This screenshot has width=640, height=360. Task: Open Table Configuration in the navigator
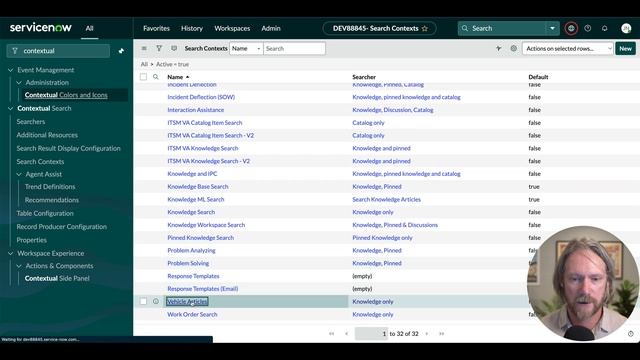click(x=45, y=213)
